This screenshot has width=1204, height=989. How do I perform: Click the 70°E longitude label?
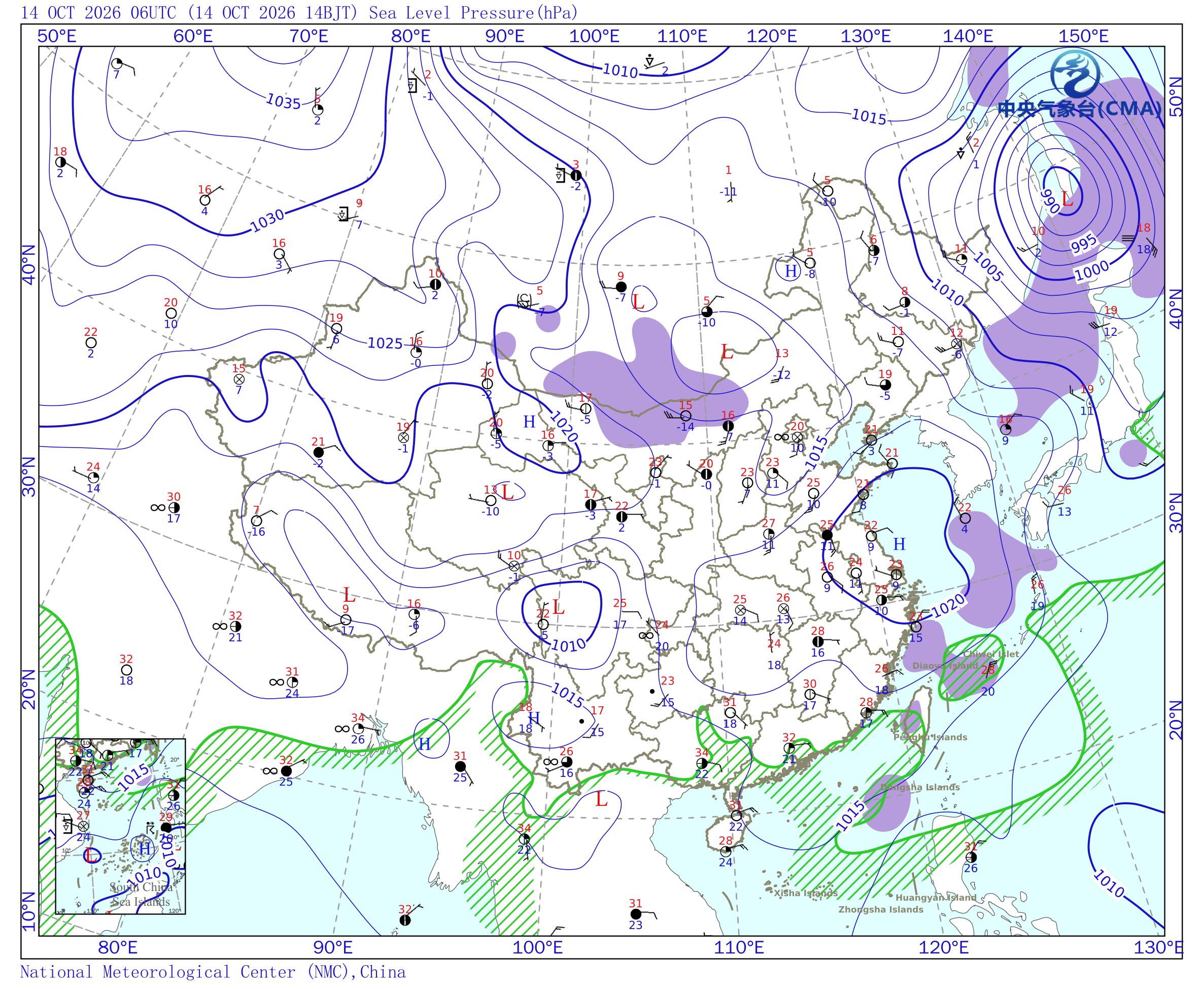308,37
